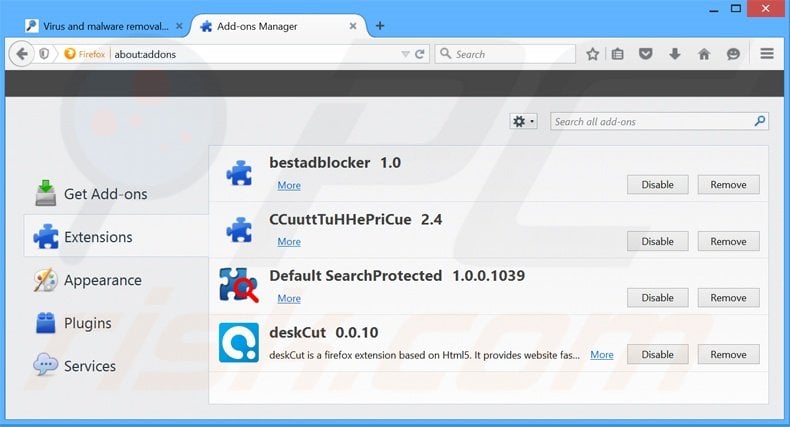Select the CCuuttTuHHePriCue 2.4 title
This screenshot has height=427, width=790.
[356, 220]
